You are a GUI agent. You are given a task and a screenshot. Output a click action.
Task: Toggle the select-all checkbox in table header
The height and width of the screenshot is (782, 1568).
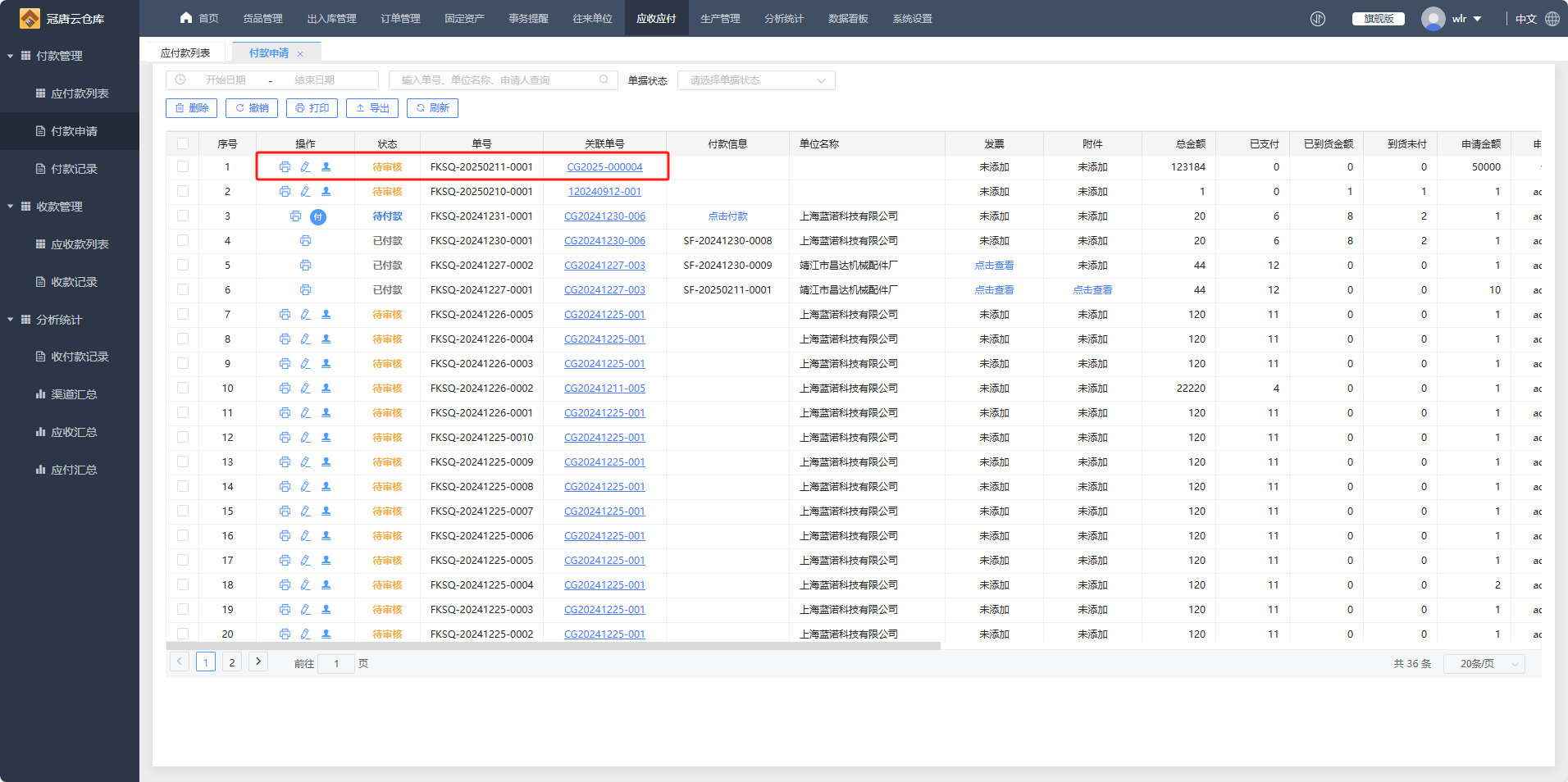(183, 144)
